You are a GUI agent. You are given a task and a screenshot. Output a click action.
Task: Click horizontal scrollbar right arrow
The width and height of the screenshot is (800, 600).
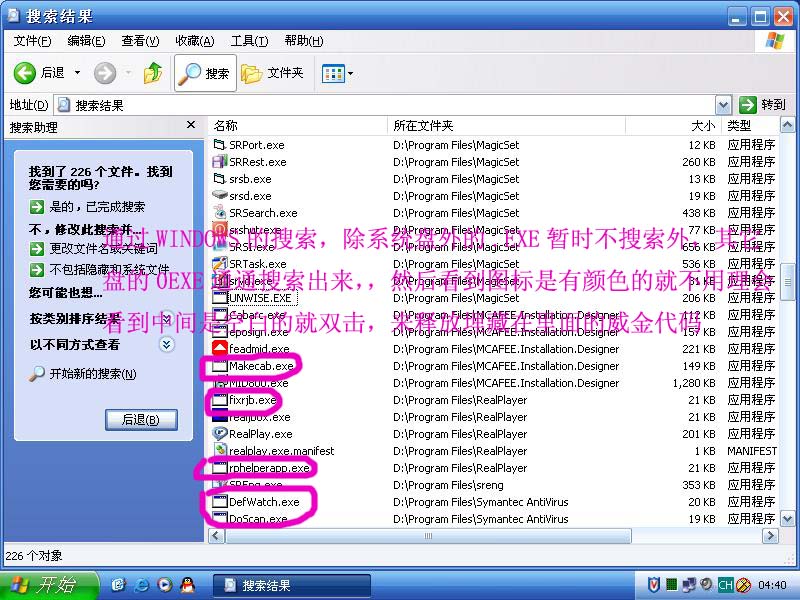tap(770, 536)
